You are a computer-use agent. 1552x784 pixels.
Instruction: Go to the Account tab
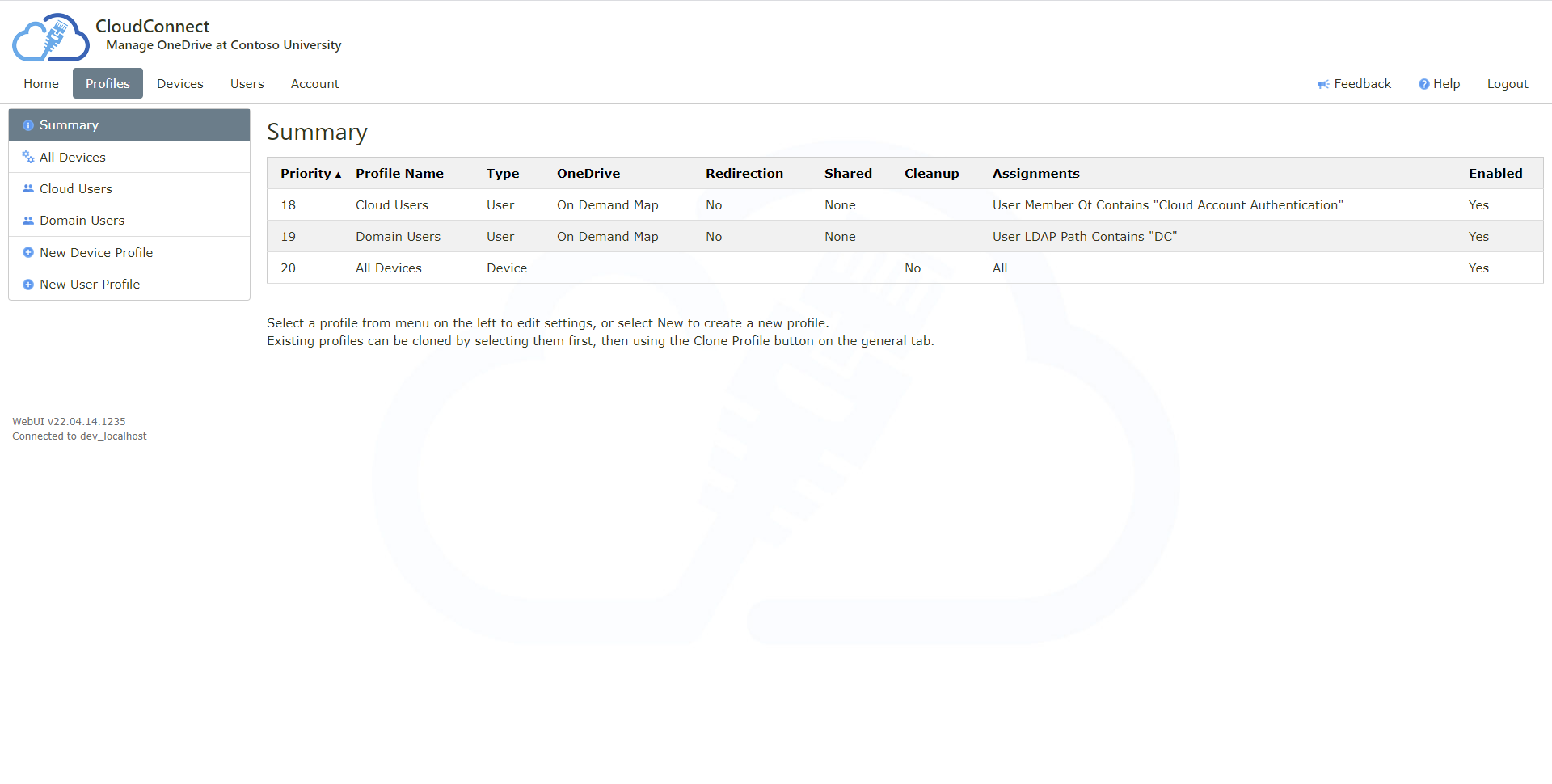click(314, 84)
